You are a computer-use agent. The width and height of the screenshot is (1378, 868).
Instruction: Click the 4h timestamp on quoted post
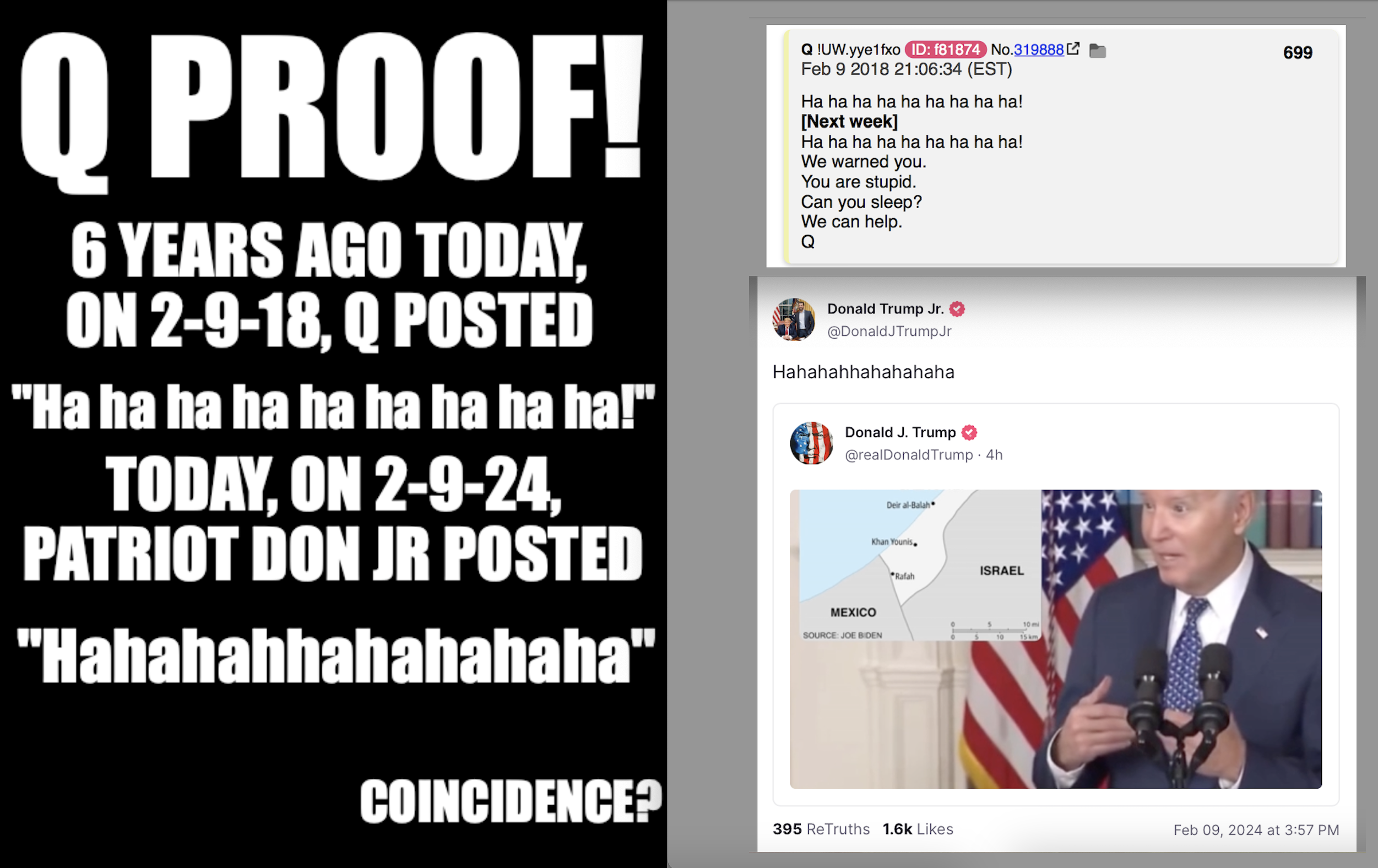tap(994, 455)
